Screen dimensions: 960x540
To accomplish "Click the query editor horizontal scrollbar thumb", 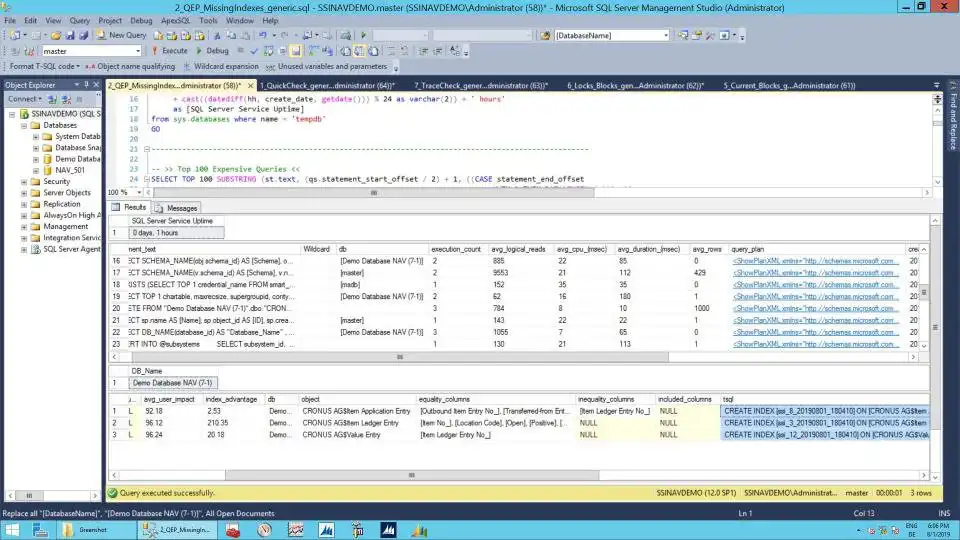I will 373,192.
